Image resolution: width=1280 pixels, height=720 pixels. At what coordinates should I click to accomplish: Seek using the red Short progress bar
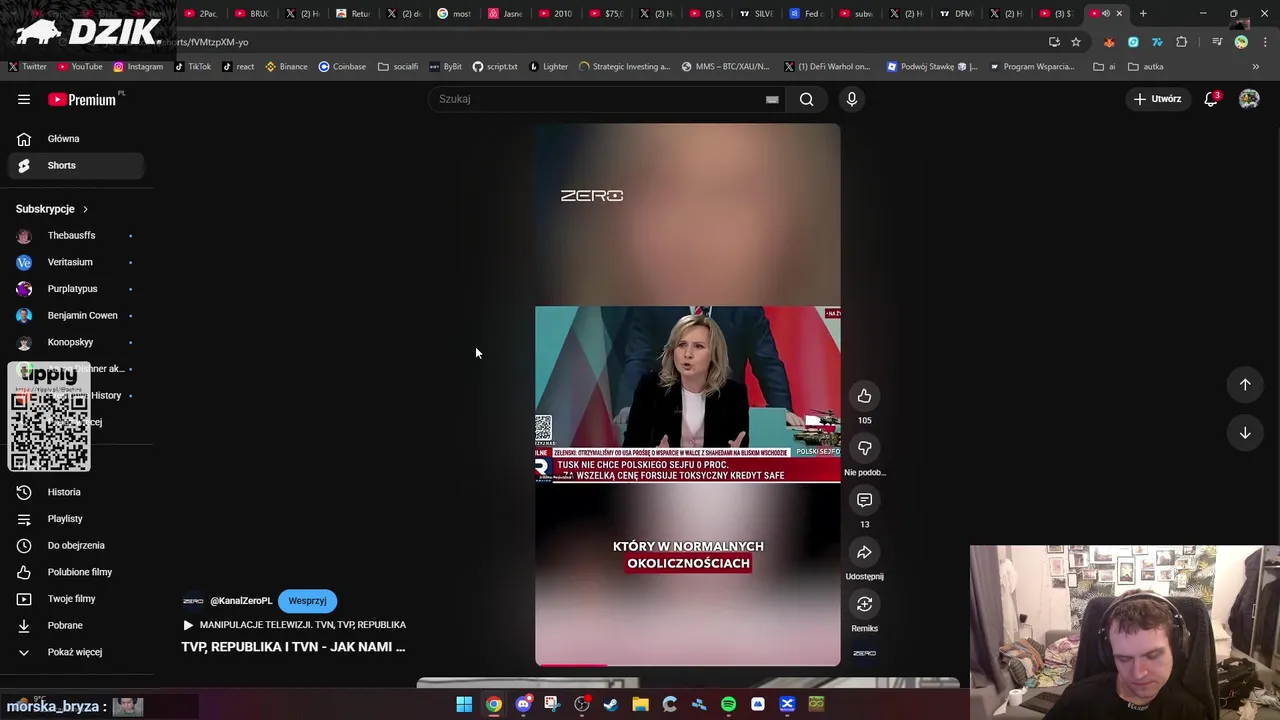(688, 664)
